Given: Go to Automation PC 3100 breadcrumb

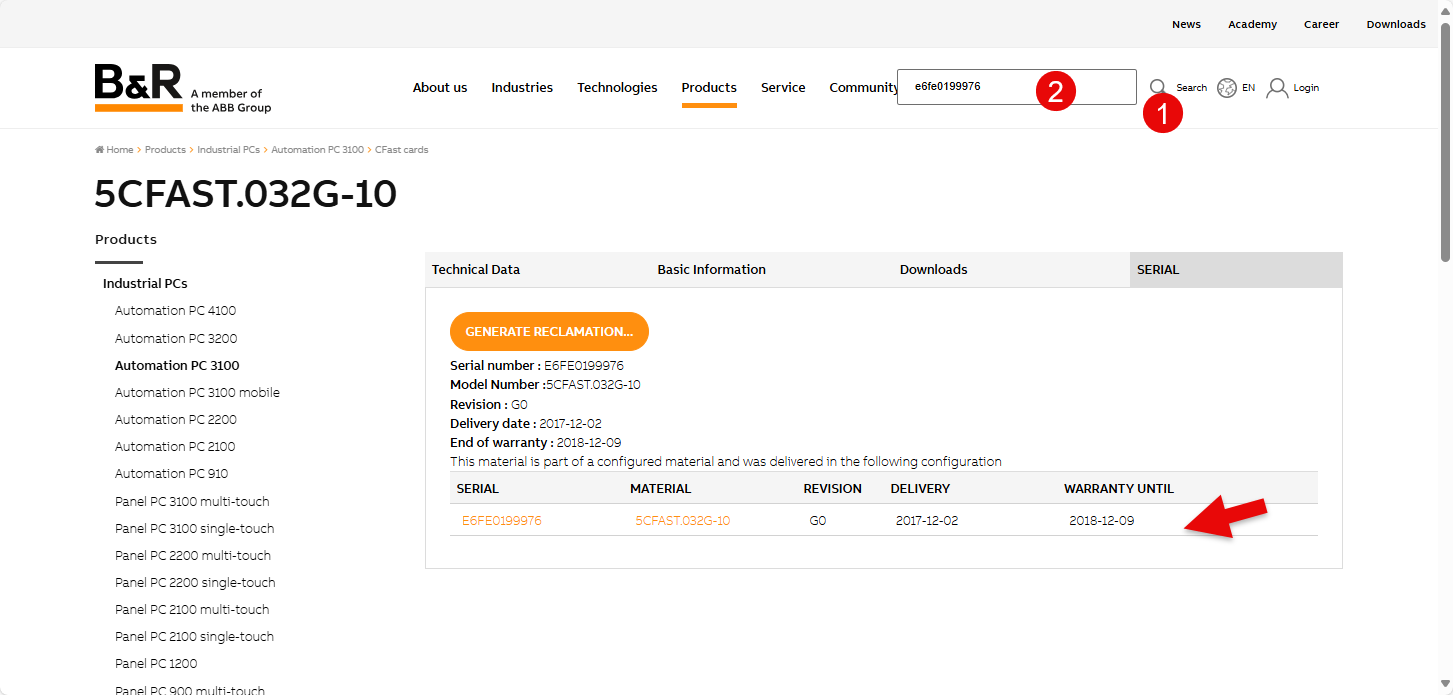Looking at the screenshot, I should [x=319, y=150].
